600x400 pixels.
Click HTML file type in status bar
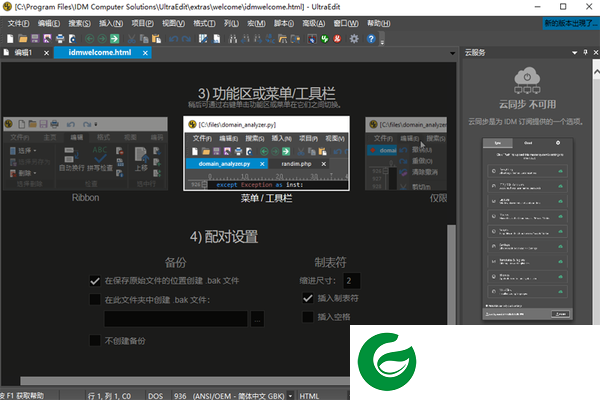(309, 395)
